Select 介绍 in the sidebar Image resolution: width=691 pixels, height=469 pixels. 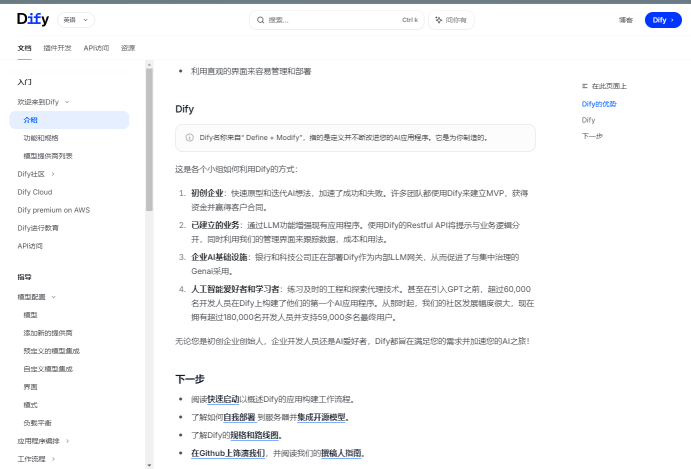[x=69, y=120]
